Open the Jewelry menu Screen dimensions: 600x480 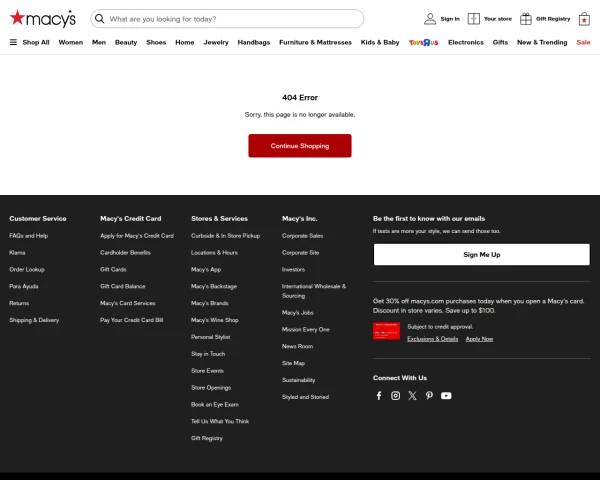pos(216,42)
